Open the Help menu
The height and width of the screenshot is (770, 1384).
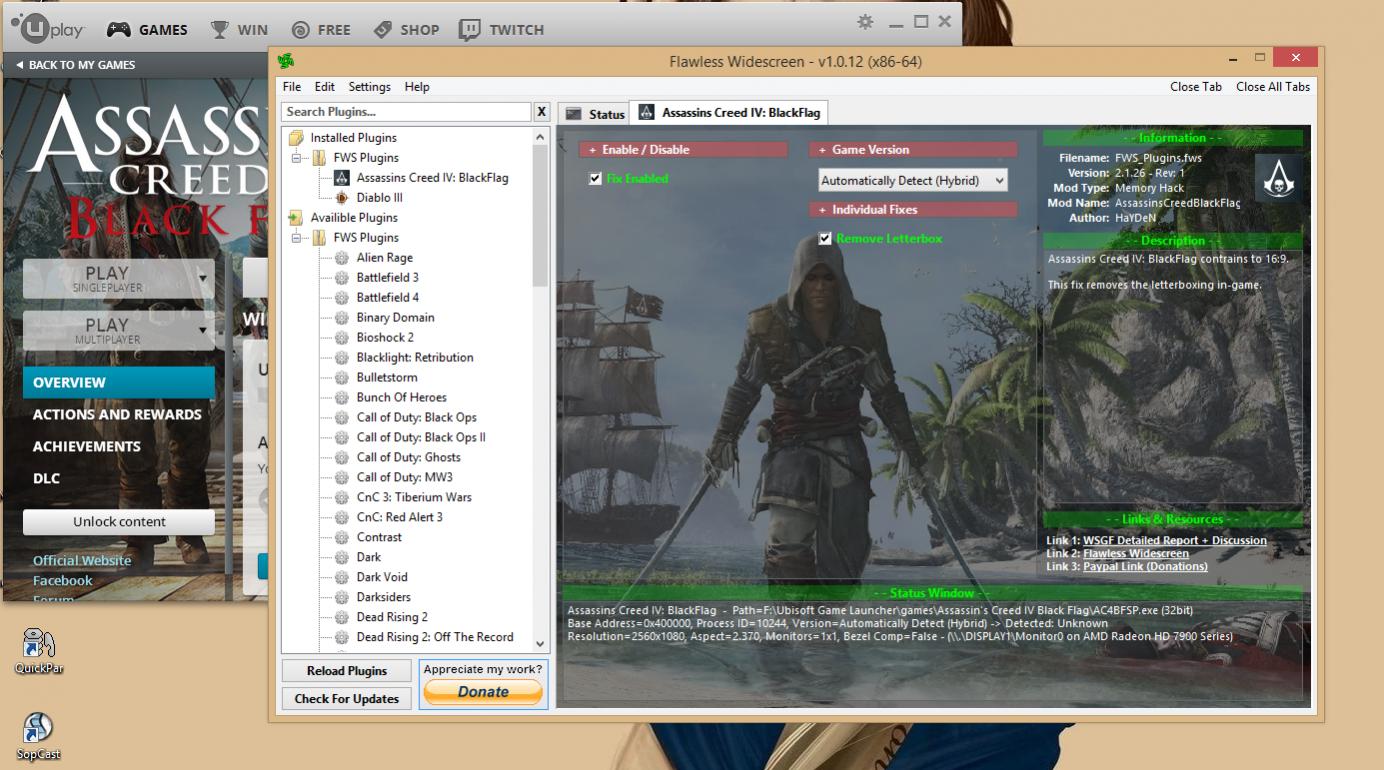417,87
